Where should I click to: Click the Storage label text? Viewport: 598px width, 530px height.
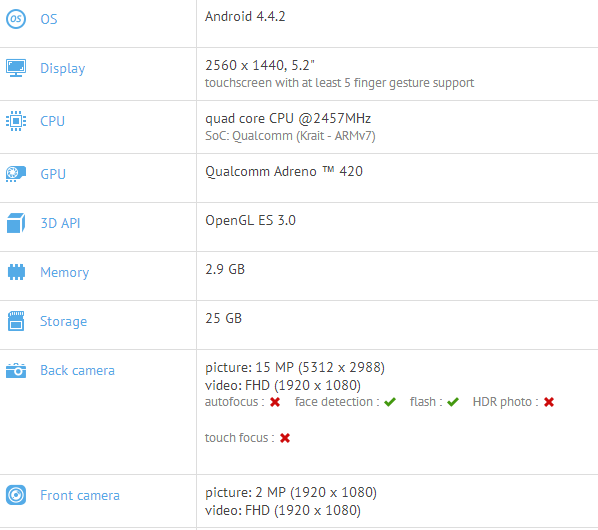point(63,321)
